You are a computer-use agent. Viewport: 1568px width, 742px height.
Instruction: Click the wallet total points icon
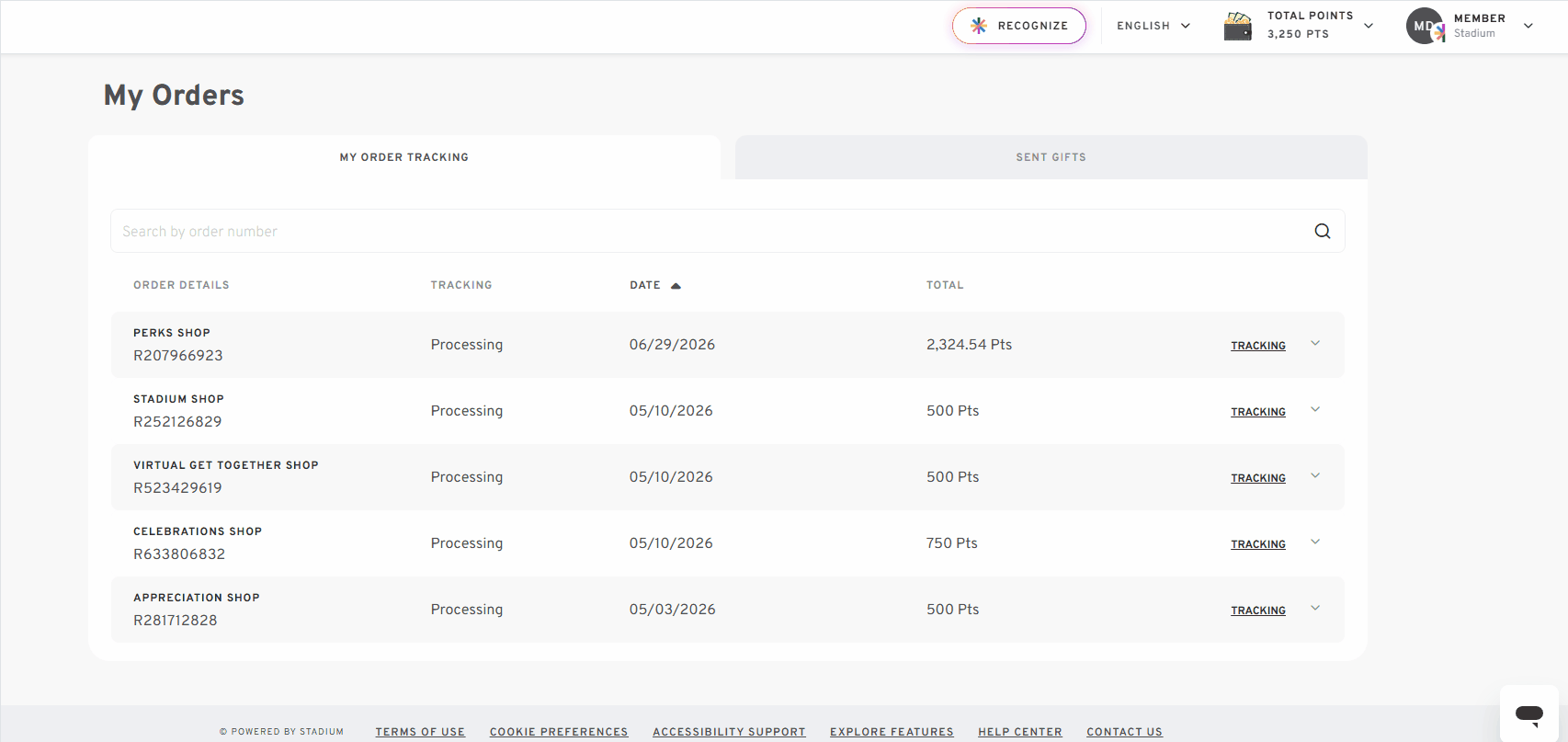[x=1238, y=26]
